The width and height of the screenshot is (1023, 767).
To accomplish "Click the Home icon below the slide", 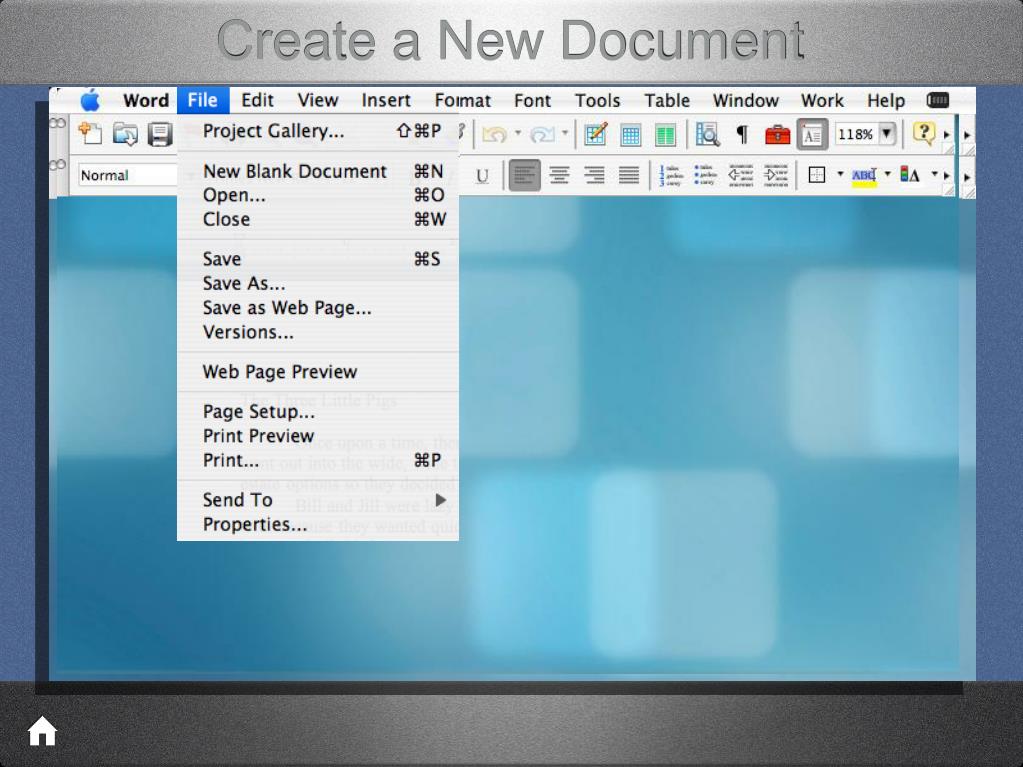I will tap(42, 731).
